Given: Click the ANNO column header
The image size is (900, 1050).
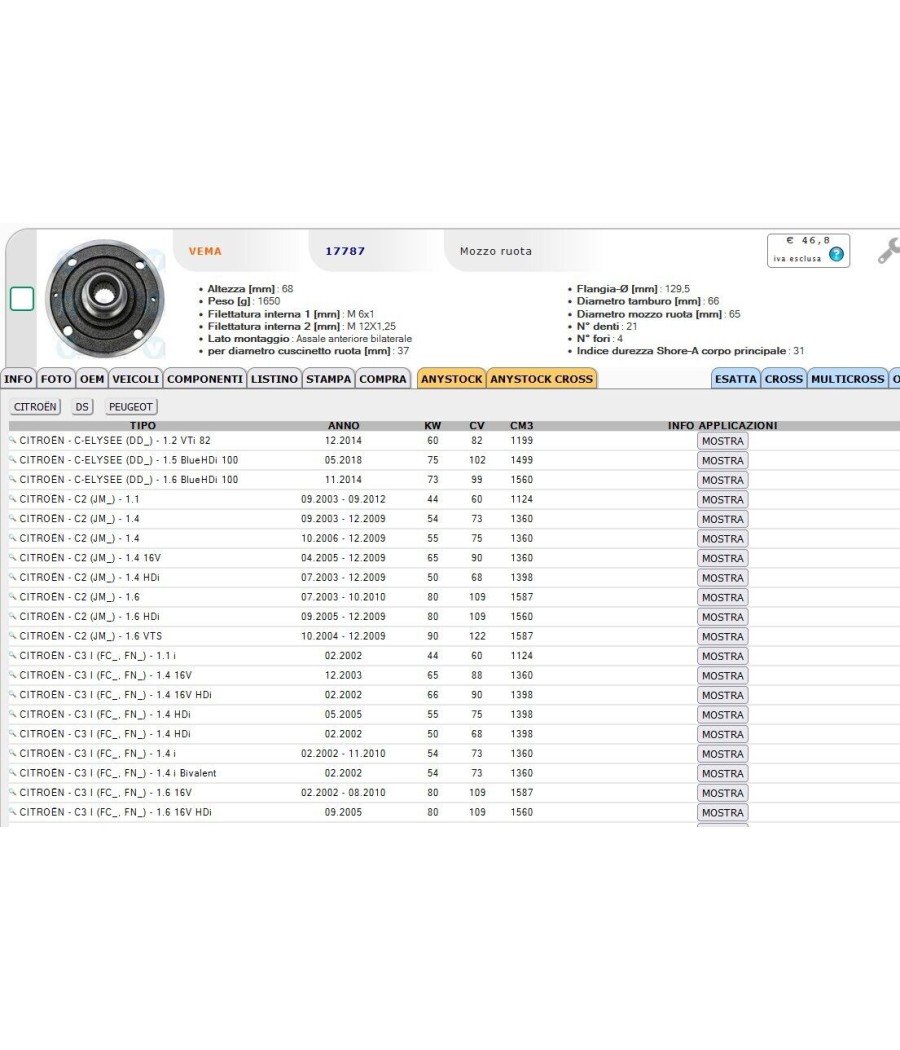Looking at the screenshot, I should click(344, 426).
